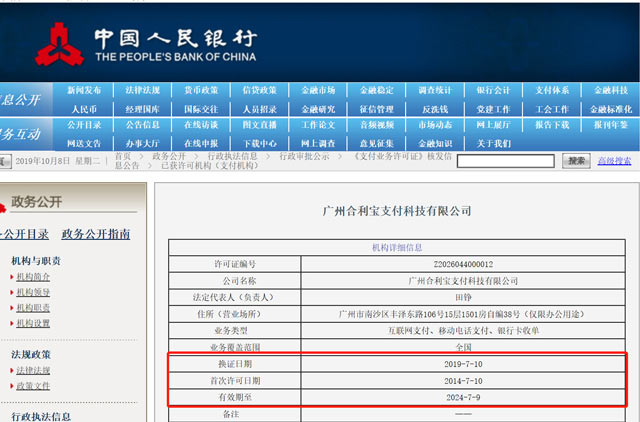Open 在线访谈 navigation item

point(201,125)
